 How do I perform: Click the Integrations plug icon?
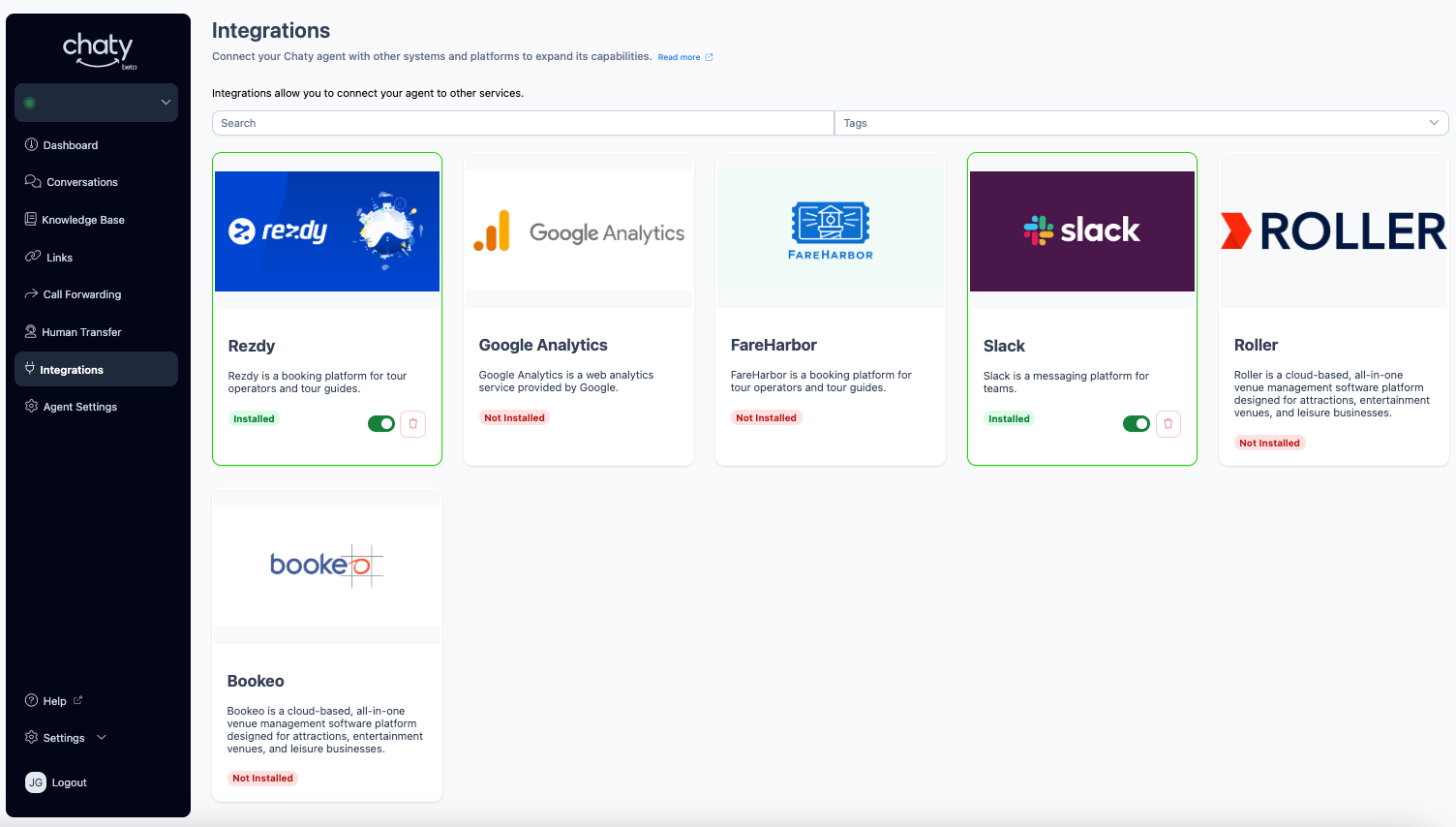[30, 368]
